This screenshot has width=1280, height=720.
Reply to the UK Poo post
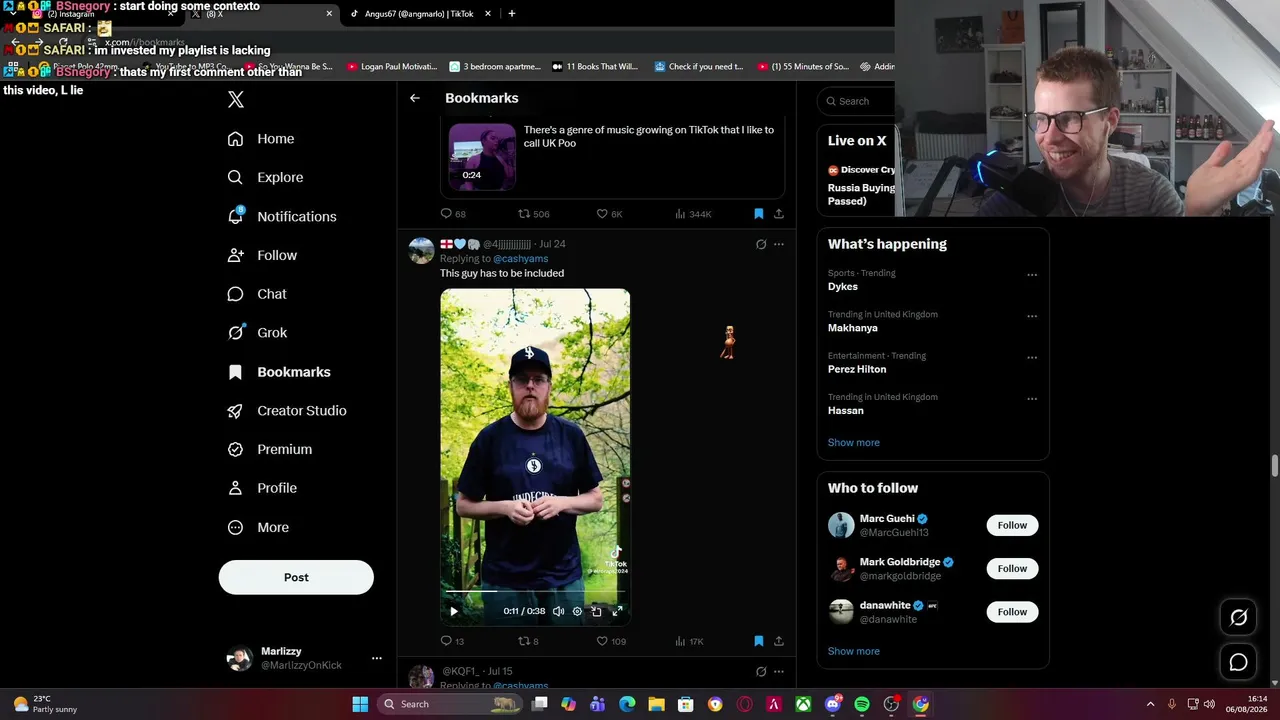click(453, 214)
